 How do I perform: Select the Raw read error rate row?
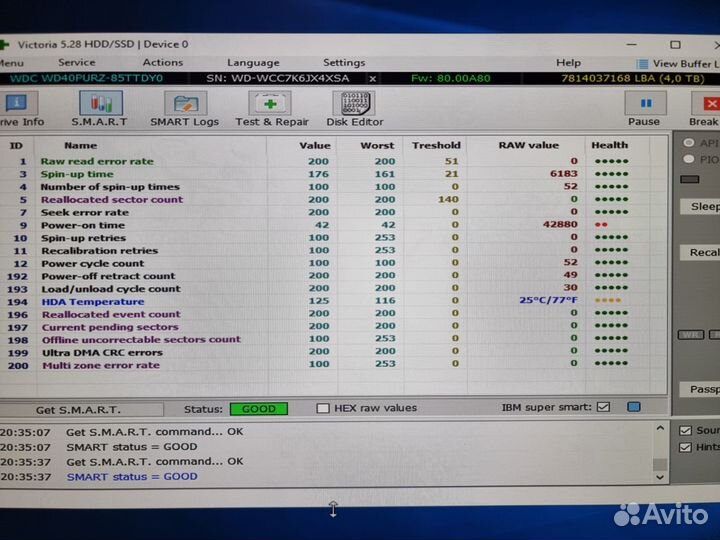click(x=333, y=161)
